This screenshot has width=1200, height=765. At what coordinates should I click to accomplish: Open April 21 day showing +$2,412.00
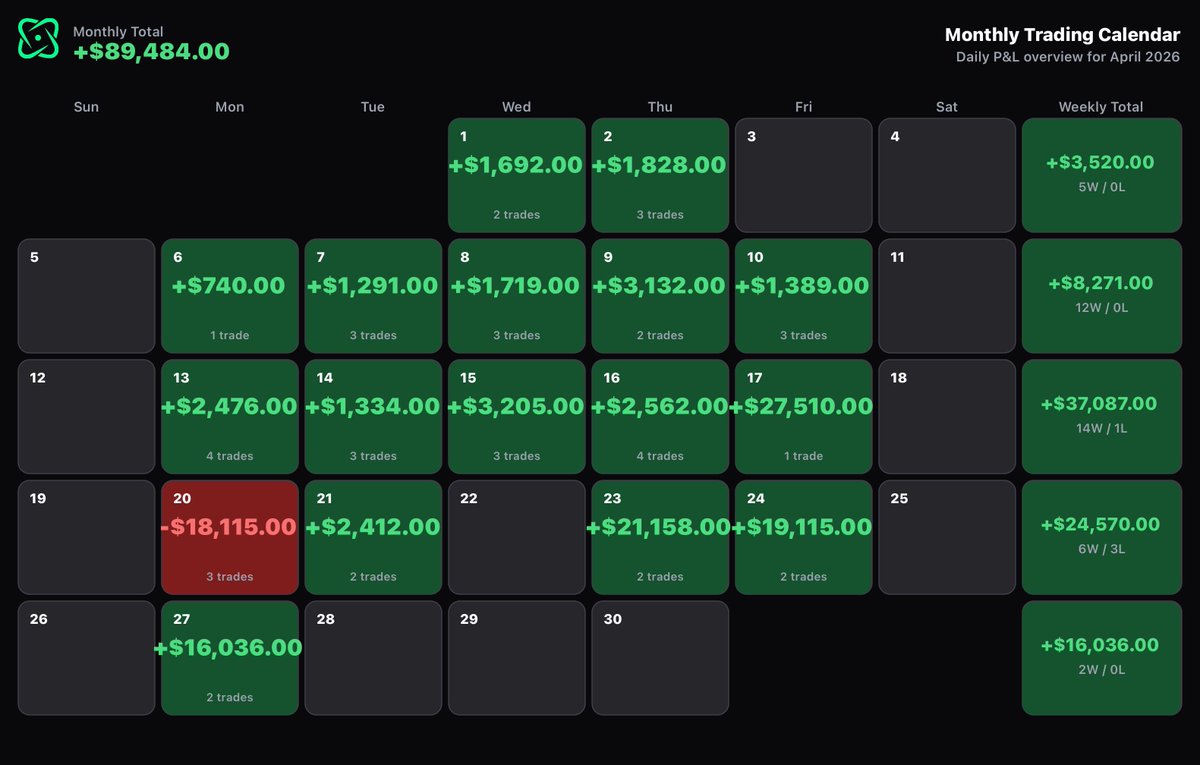tap(373, 537)
